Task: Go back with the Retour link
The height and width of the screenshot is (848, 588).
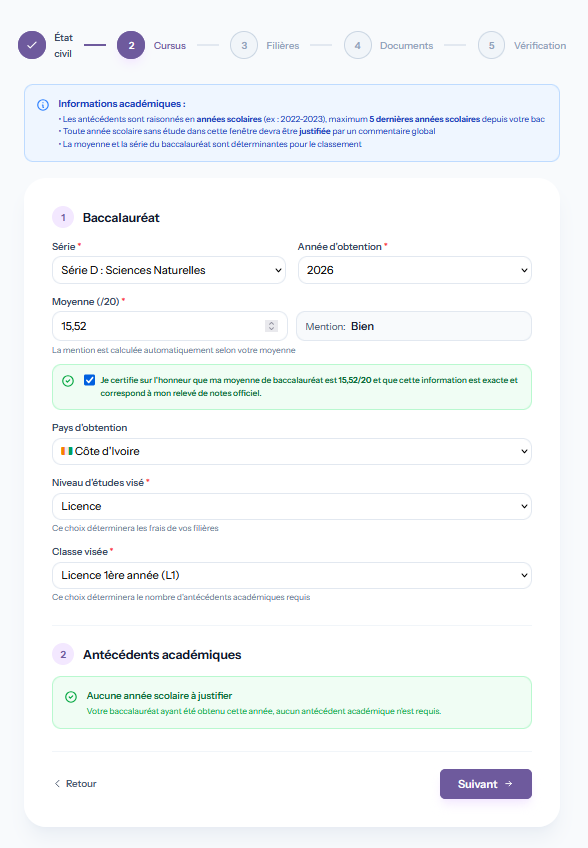Action: (x=75, y=784)
